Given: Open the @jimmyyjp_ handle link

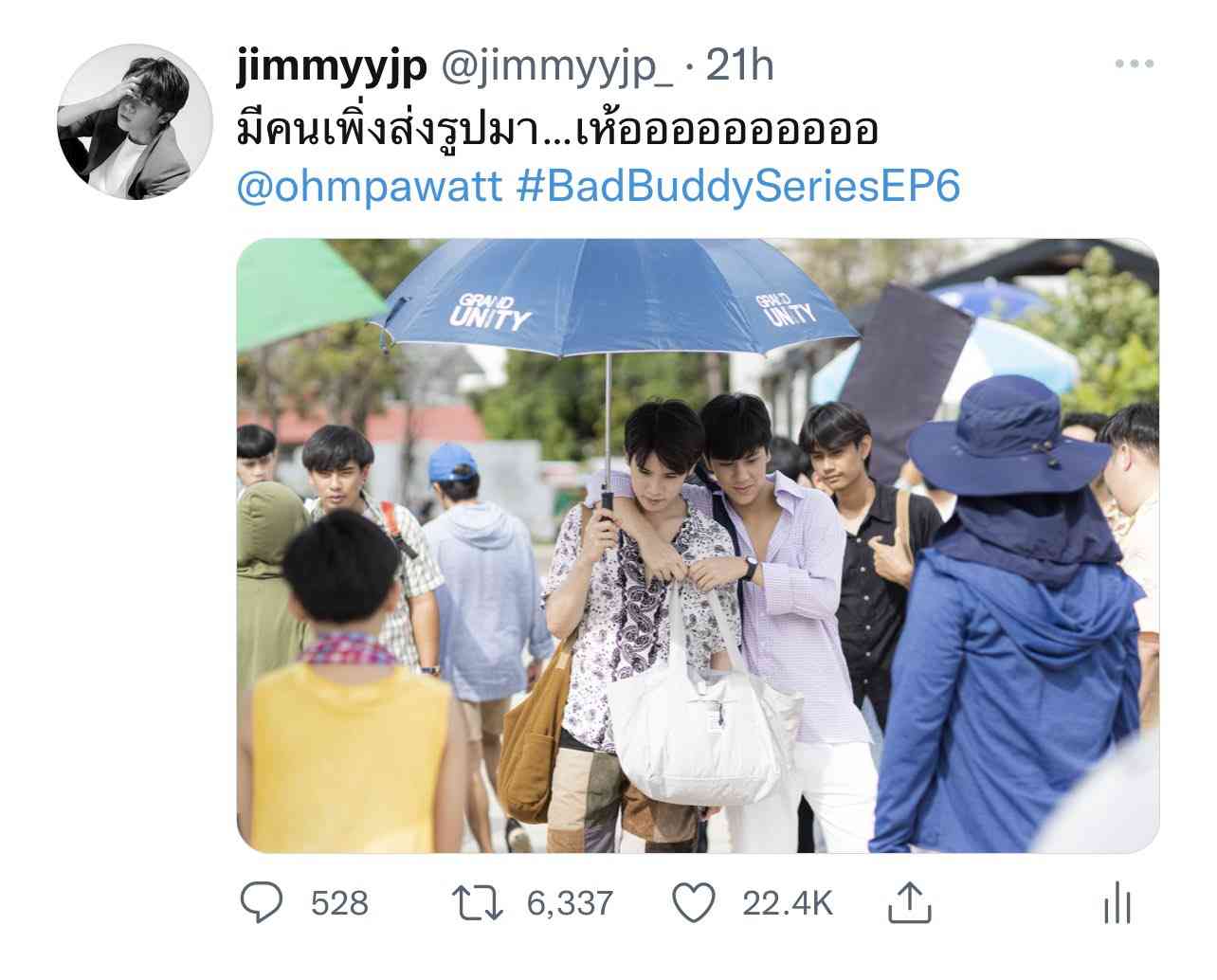Looking at the screenshot, I should 553,67.
